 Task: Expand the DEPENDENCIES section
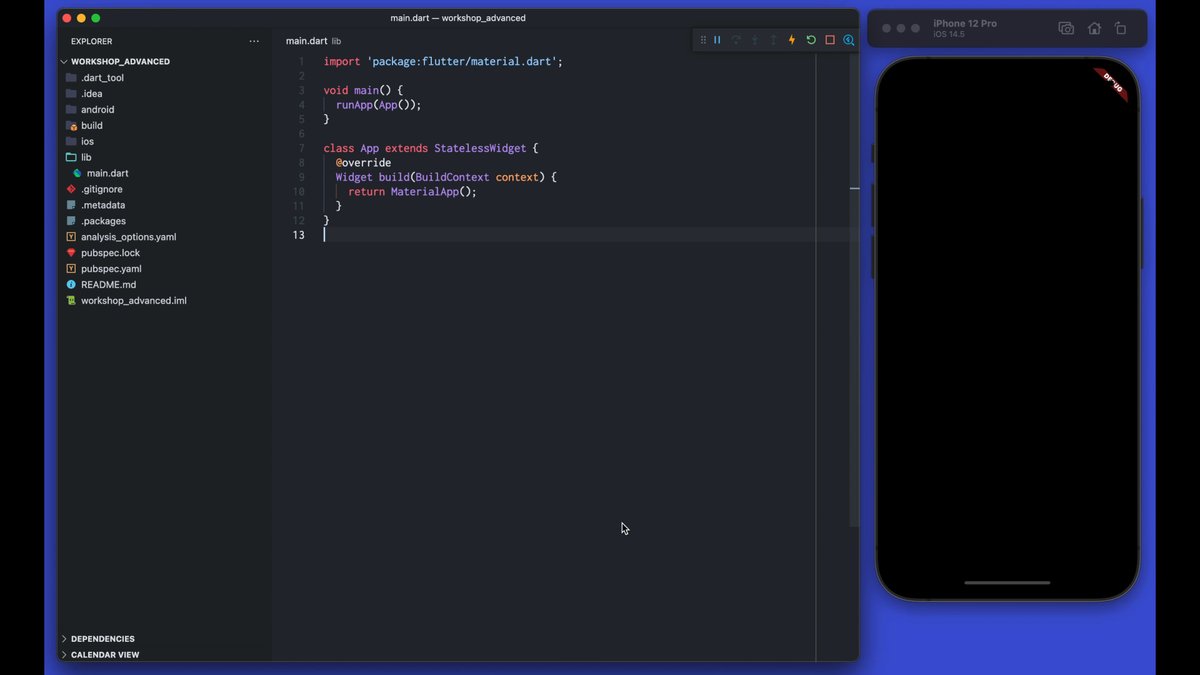click(x=102, y=639)
